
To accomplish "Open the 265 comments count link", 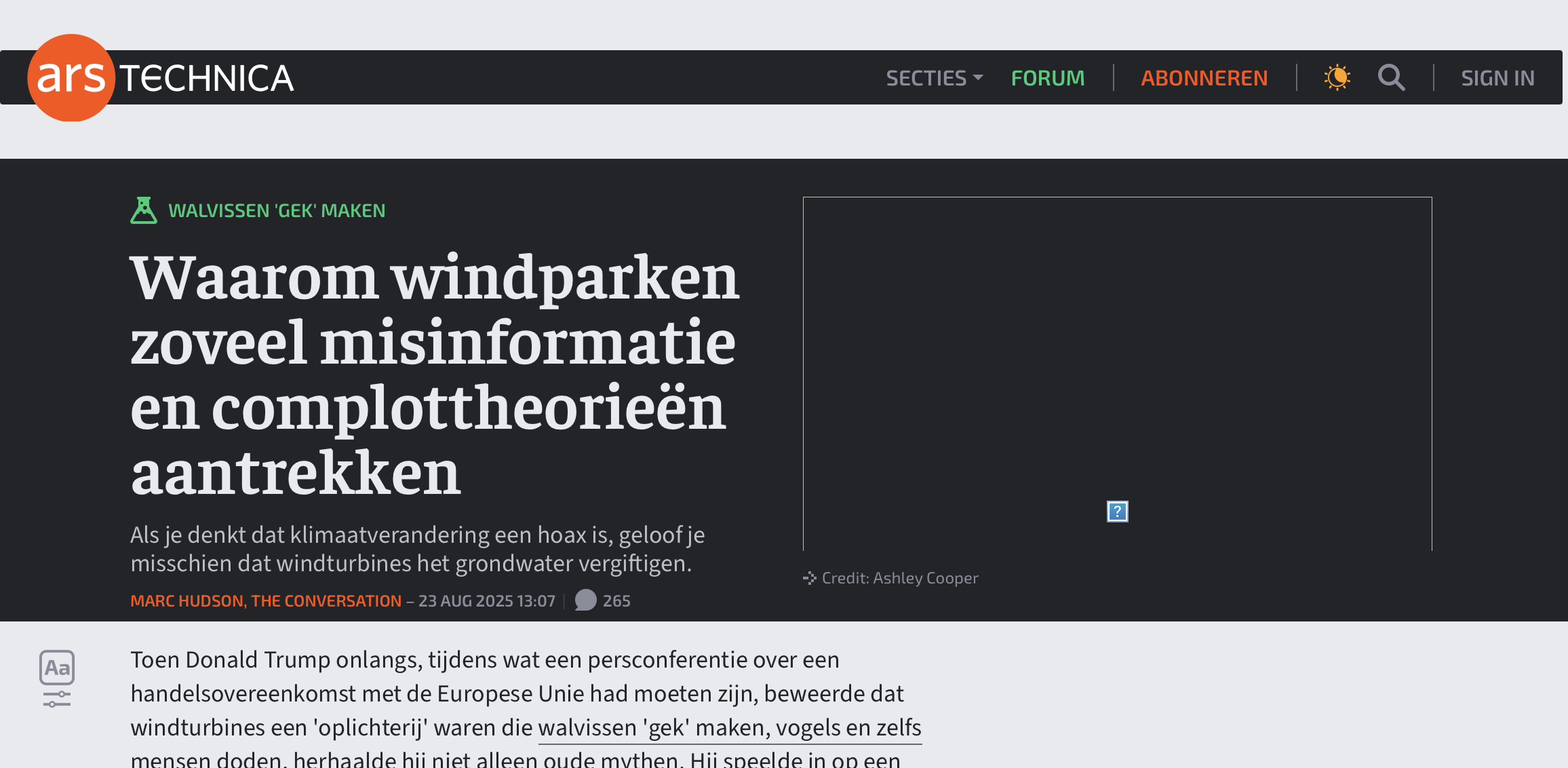I will coord(616,601).
